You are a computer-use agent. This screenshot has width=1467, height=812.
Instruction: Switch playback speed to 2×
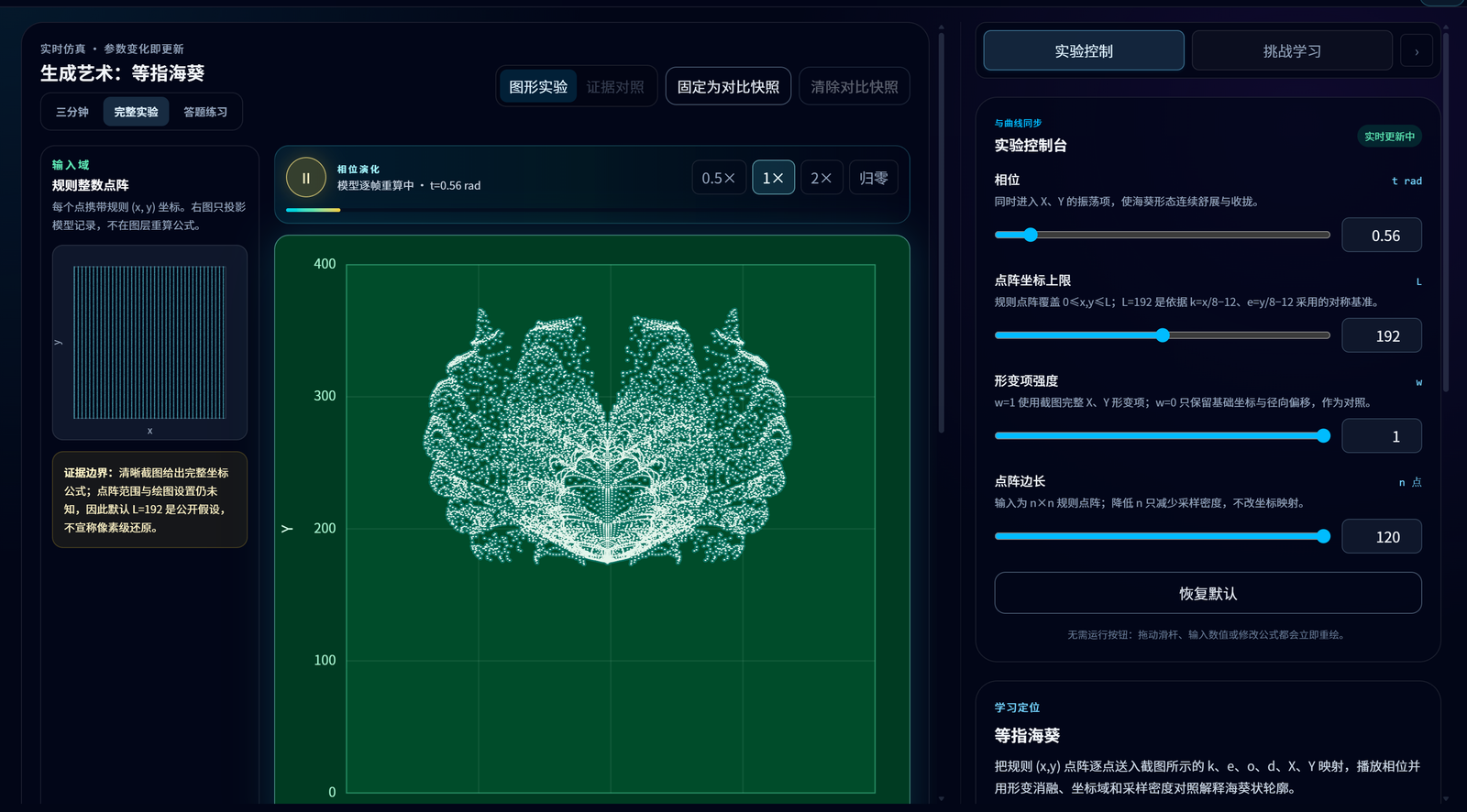(822, 178)
